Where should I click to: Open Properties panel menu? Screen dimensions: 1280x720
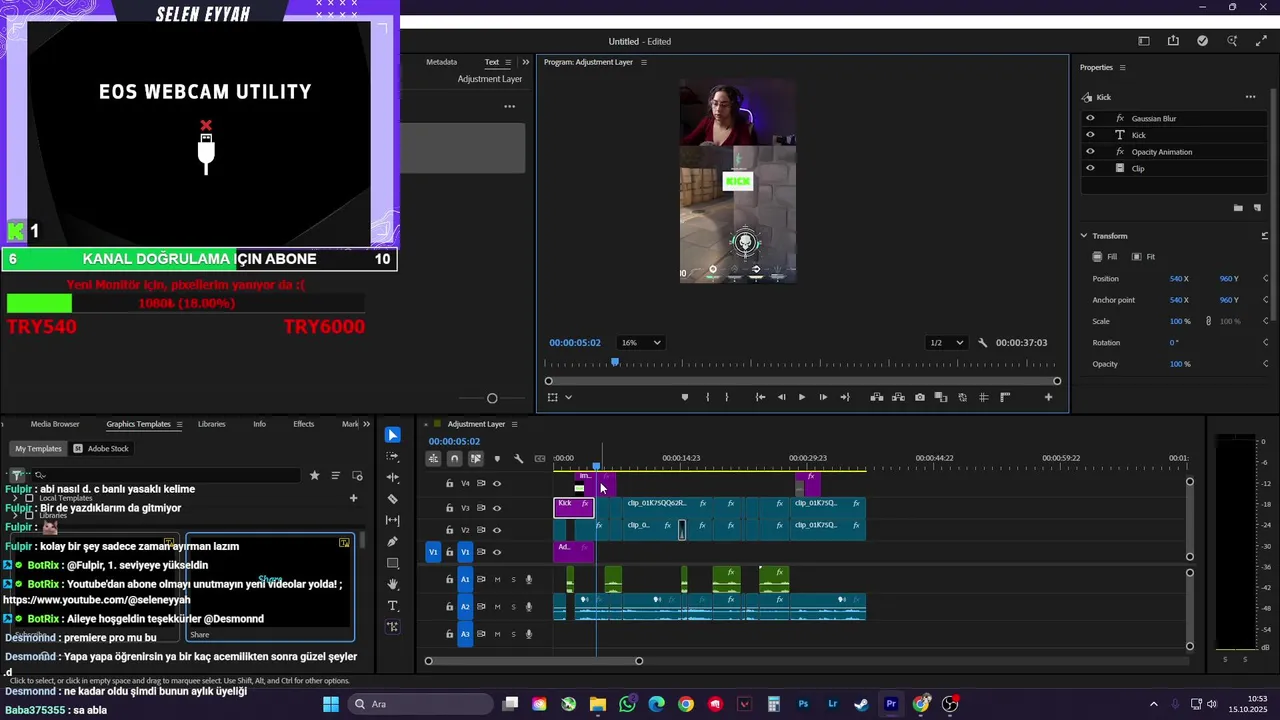(x=1122, y=67)
